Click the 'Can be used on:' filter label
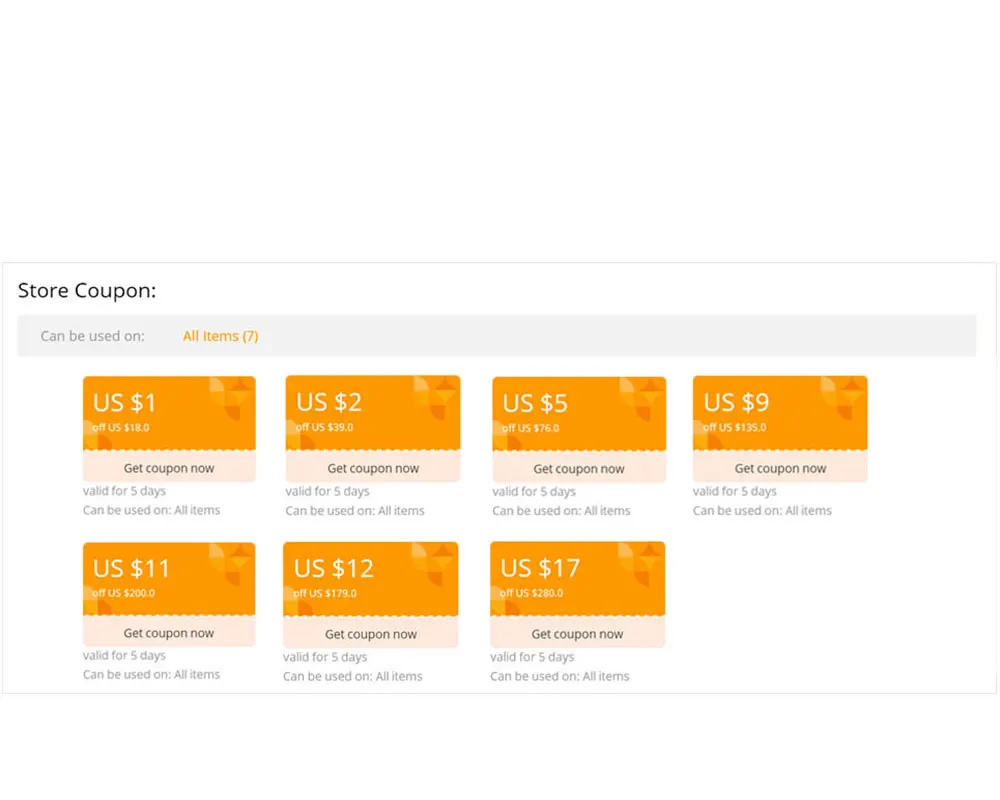Viewport: 1000px width, 800px height. point(92,336)
